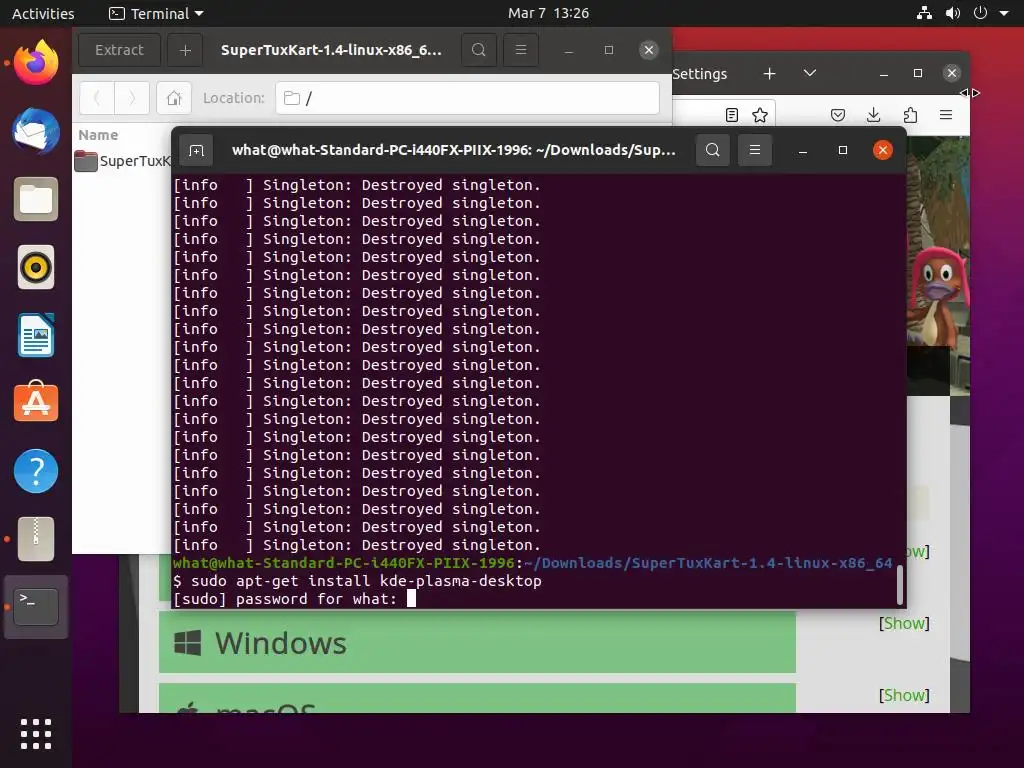This screenshot has height=768, width=1024.
Task: Show the Windows download section
Action: click(x=904, y=624)
